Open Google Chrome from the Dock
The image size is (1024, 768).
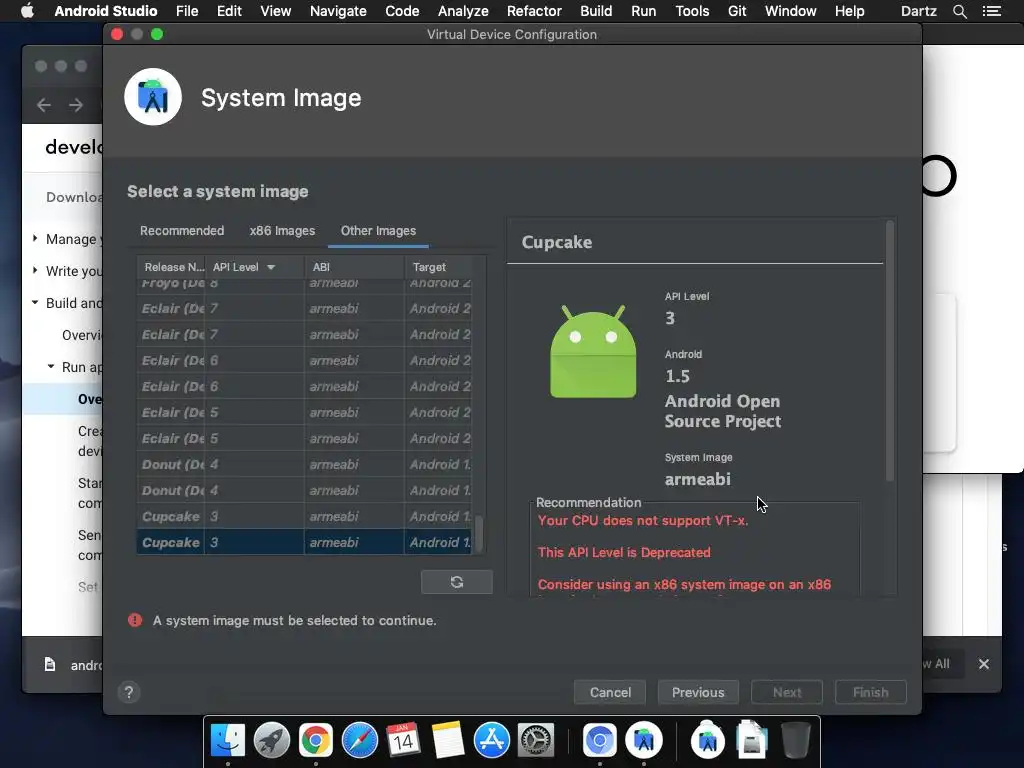pyautogui.click(x=315, y=741)
